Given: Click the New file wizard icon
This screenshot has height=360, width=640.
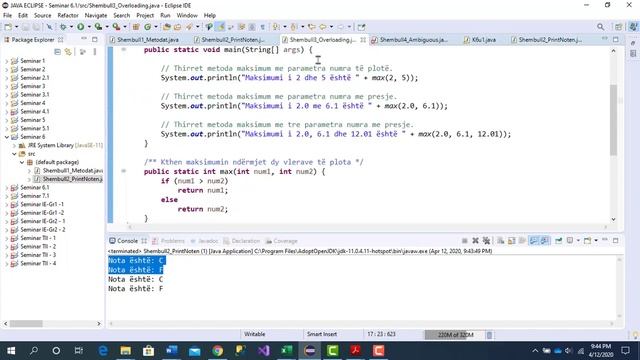Looking at the screenshot, I should tap(8, 27).
